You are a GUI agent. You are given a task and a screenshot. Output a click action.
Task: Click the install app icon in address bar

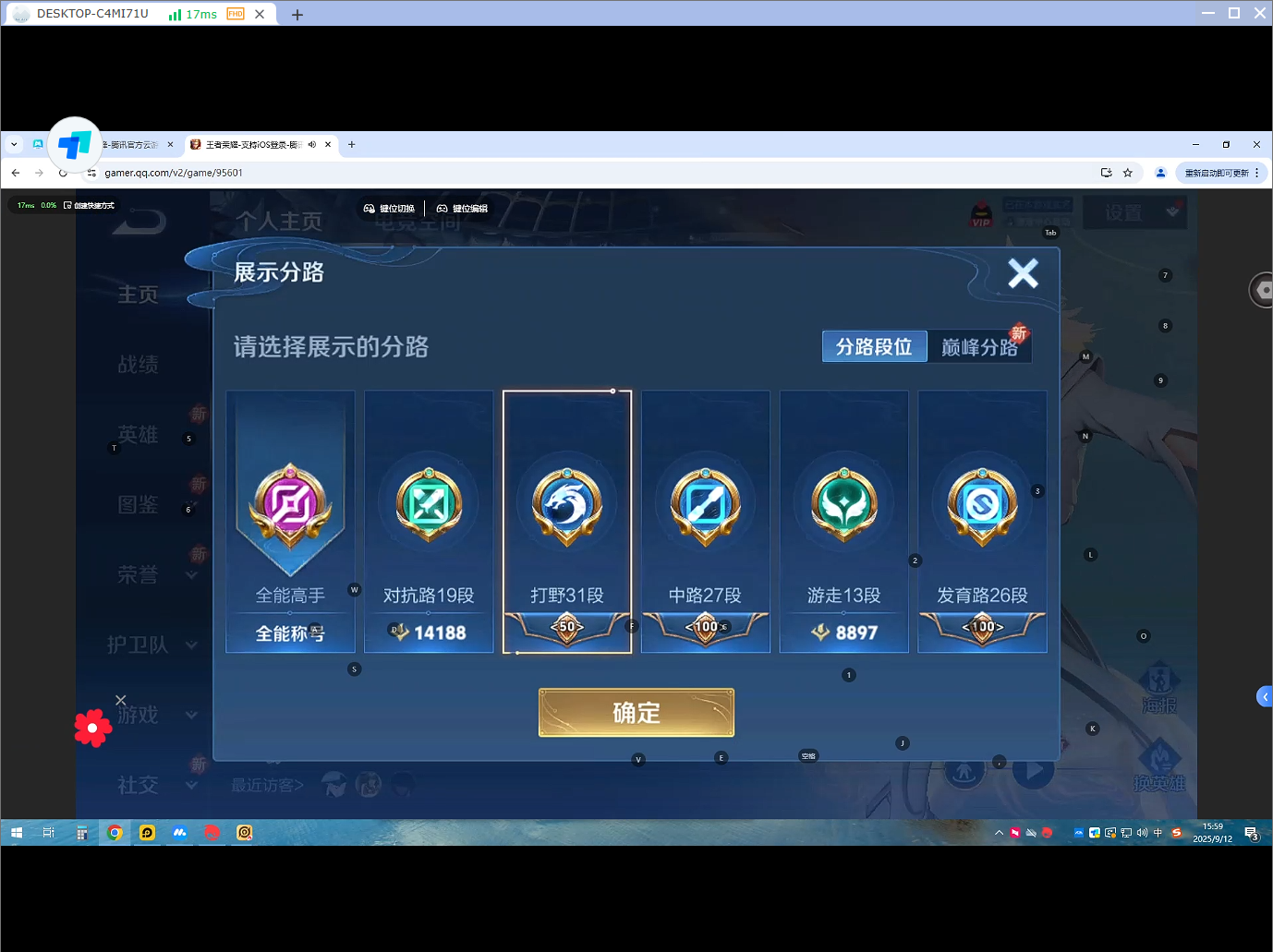1106,173
